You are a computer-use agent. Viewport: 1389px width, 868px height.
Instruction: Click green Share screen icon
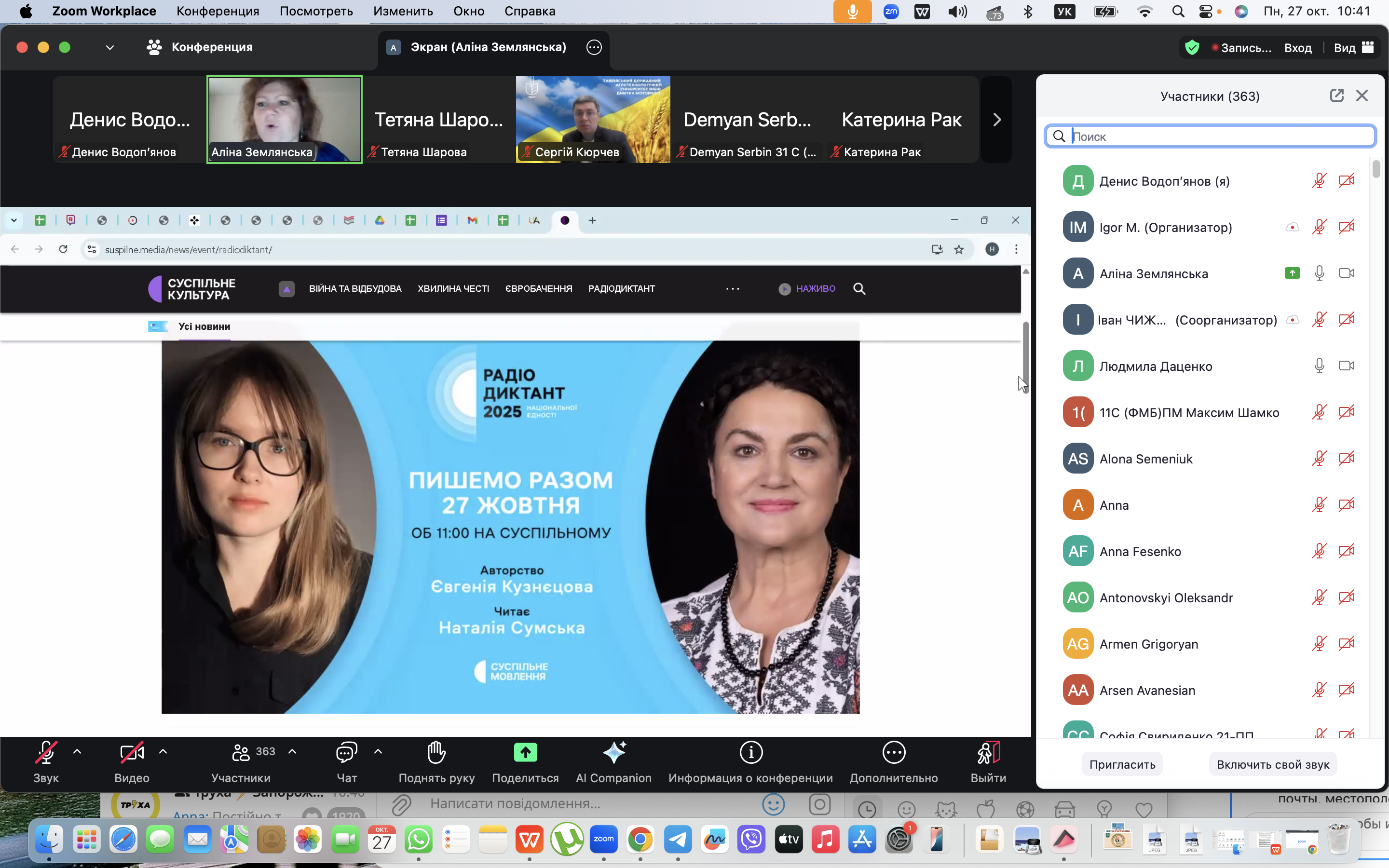tap(525, 752)
